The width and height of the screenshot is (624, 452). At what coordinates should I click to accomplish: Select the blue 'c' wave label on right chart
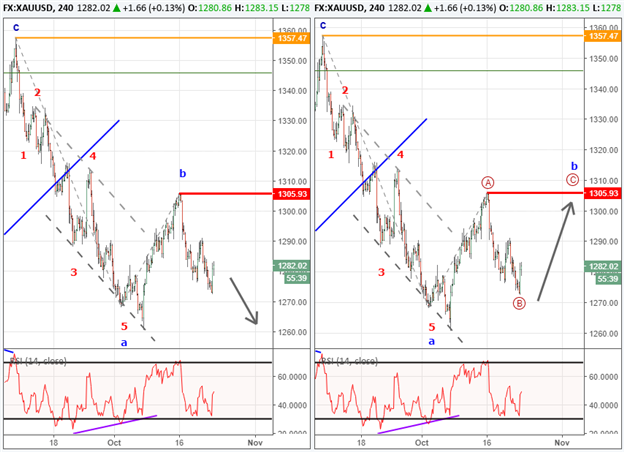pyautogui.click(x=323, y=25)
